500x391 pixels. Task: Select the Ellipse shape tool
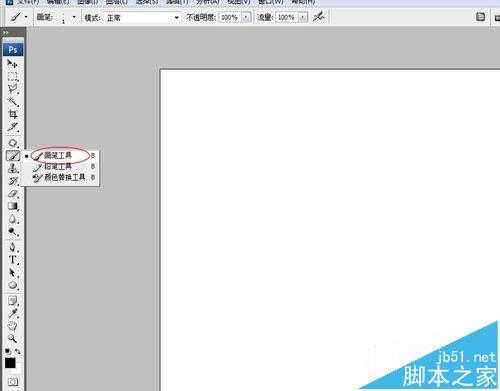[x=13, y=285]
